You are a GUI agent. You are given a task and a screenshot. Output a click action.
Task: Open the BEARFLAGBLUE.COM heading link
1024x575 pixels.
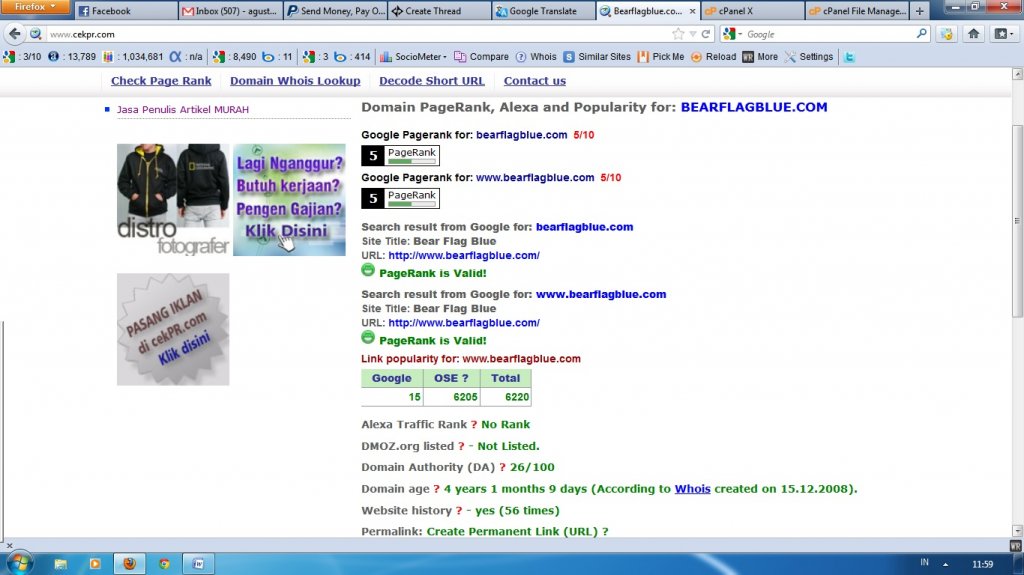click(754, 107)
